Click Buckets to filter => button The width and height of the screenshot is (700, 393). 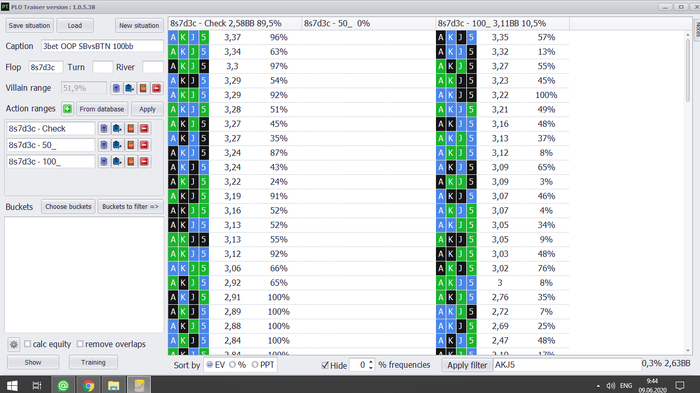coord(130,207)
